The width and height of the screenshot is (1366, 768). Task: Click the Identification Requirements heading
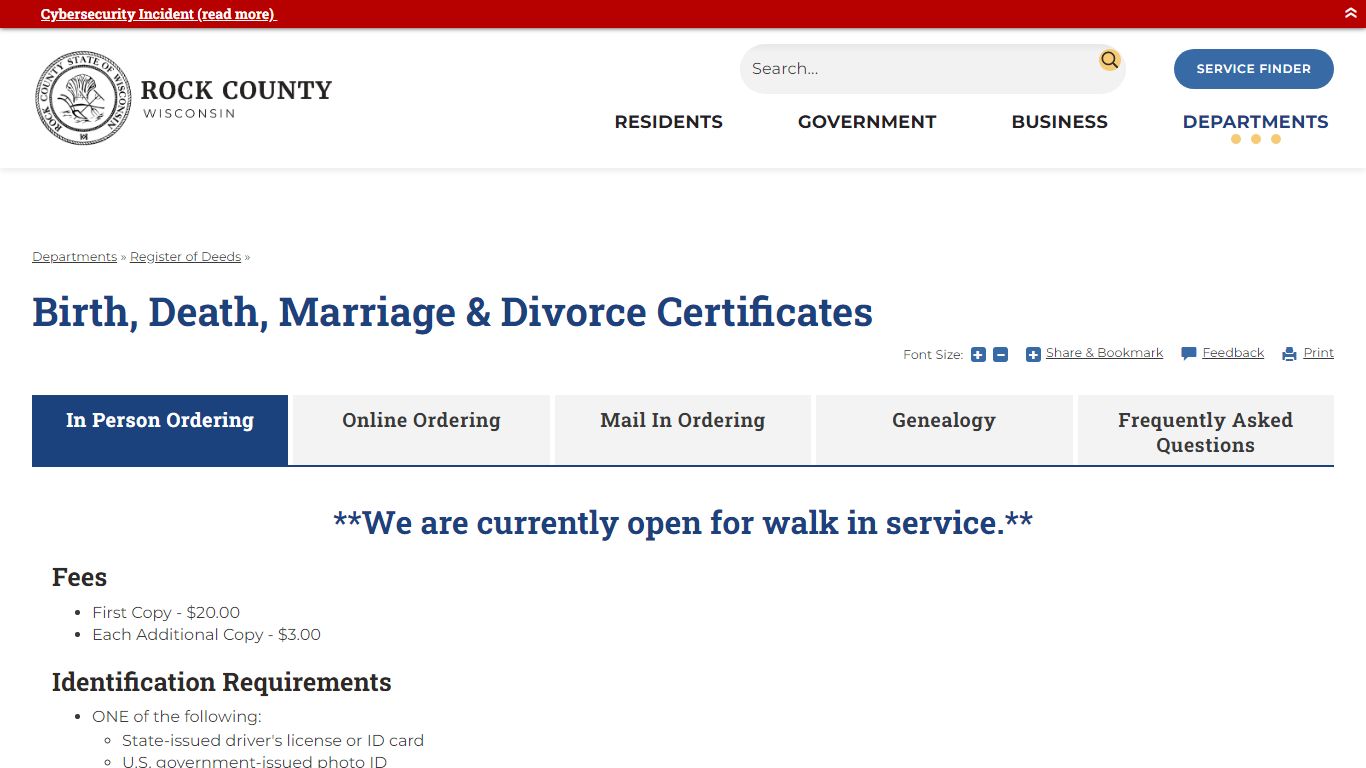click(221, 682)
